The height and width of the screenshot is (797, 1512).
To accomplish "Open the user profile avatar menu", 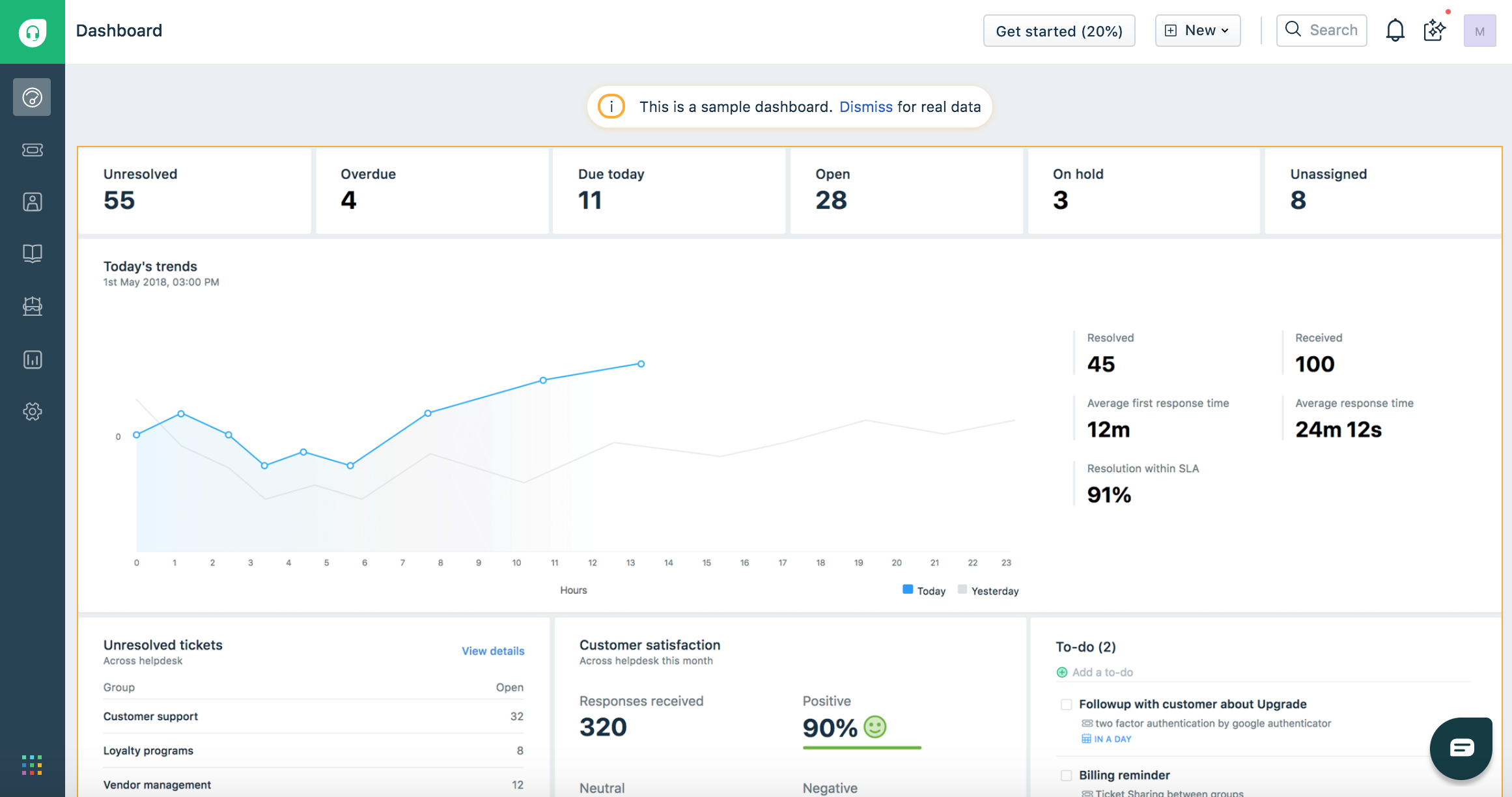I will (x=1479, y=31).
